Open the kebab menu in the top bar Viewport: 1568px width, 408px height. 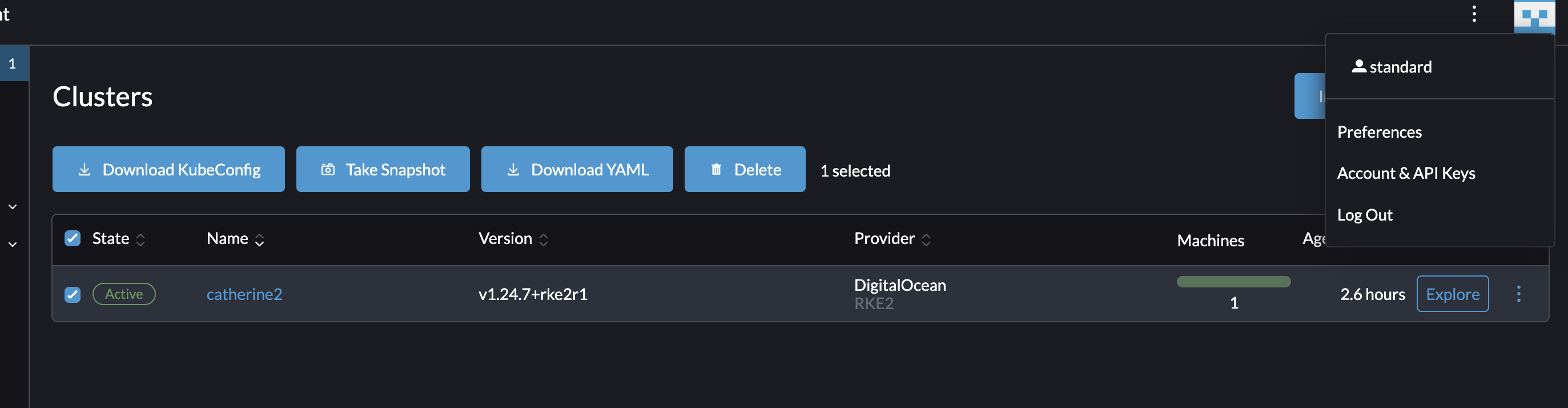coord(1474,13)
